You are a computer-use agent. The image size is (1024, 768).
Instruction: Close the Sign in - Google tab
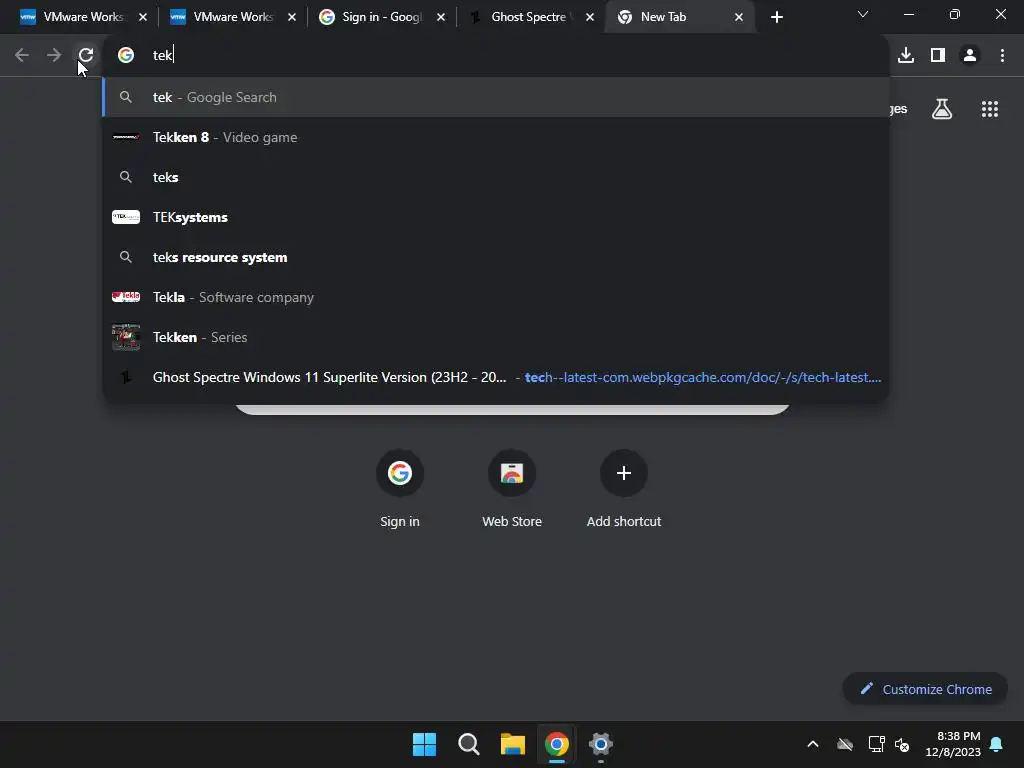[441, 18]
